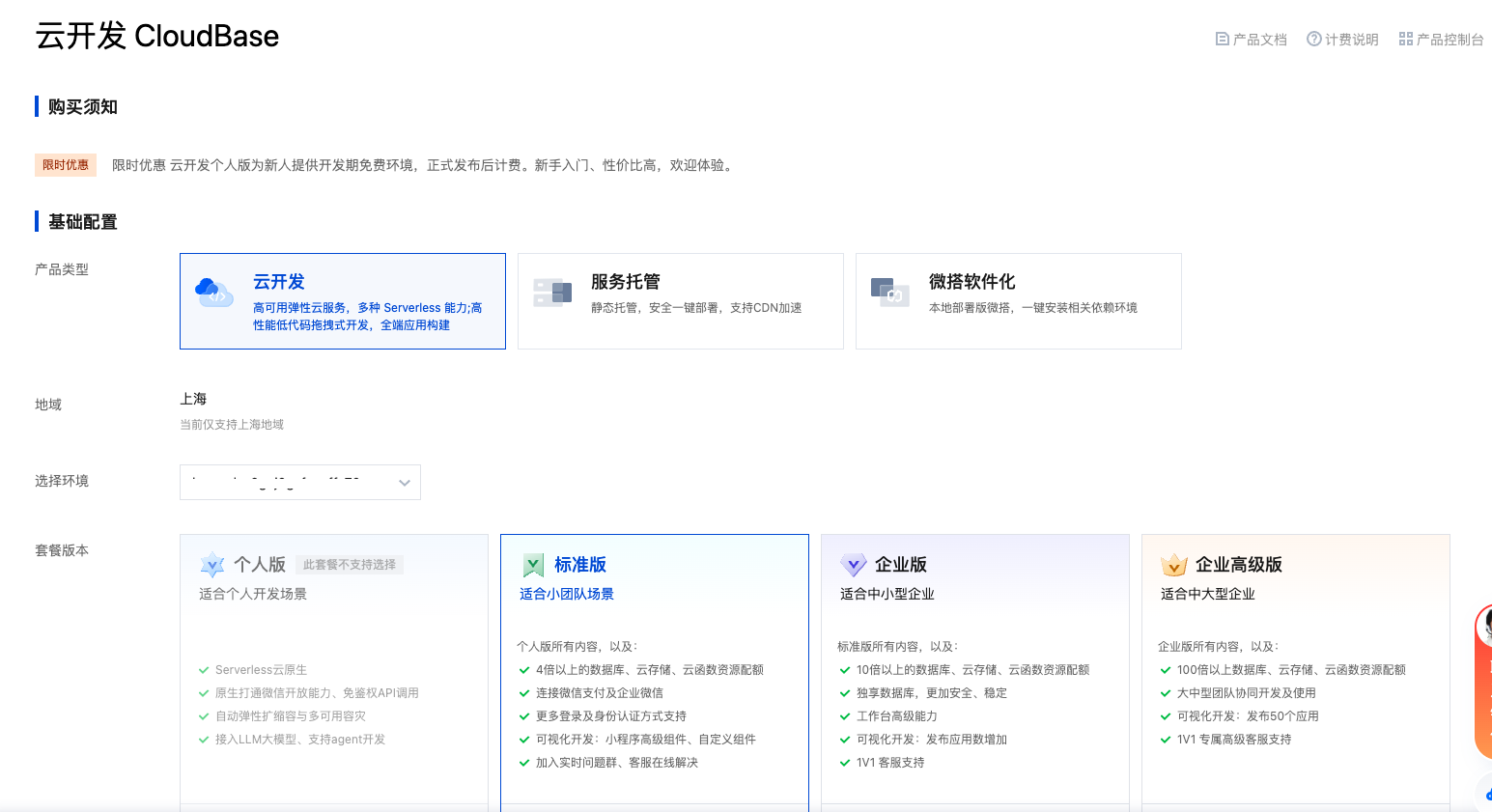Click the 当前仅支持上海地域 hint text

coord(232,425)
